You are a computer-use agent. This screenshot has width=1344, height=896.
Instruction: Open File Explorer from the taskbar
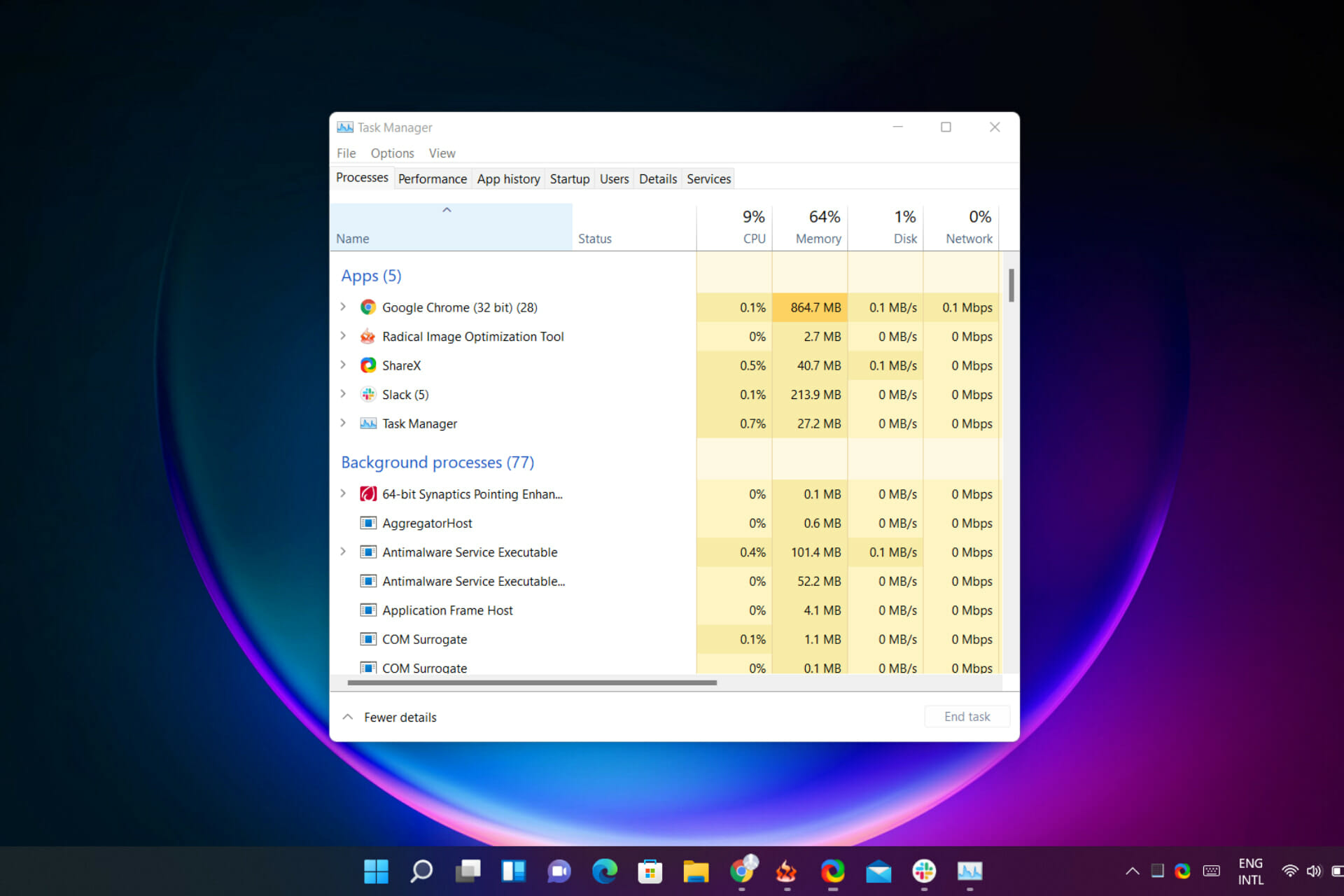click(696, 871)
